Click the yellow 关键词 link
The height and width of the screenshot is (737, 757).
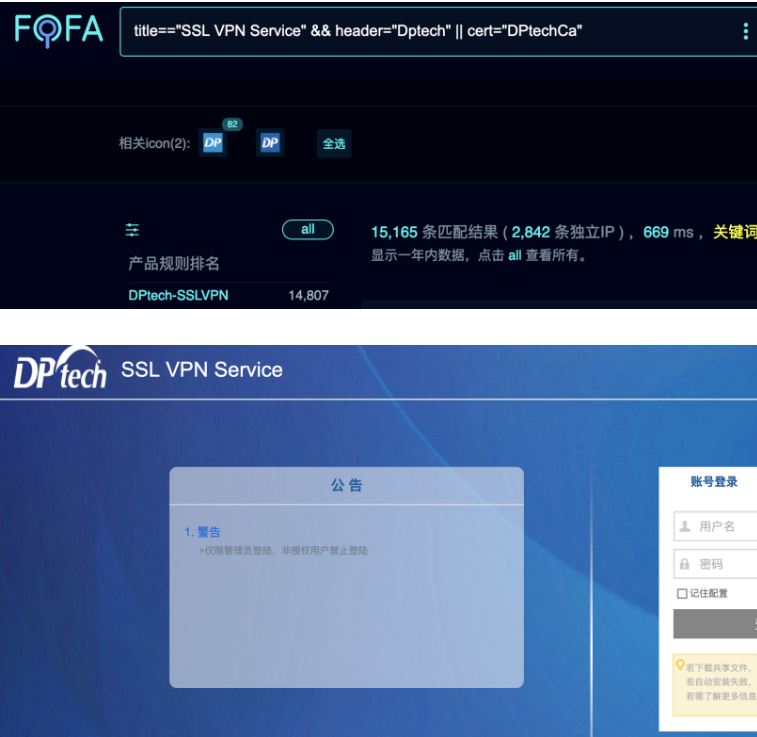pos(734,232)
